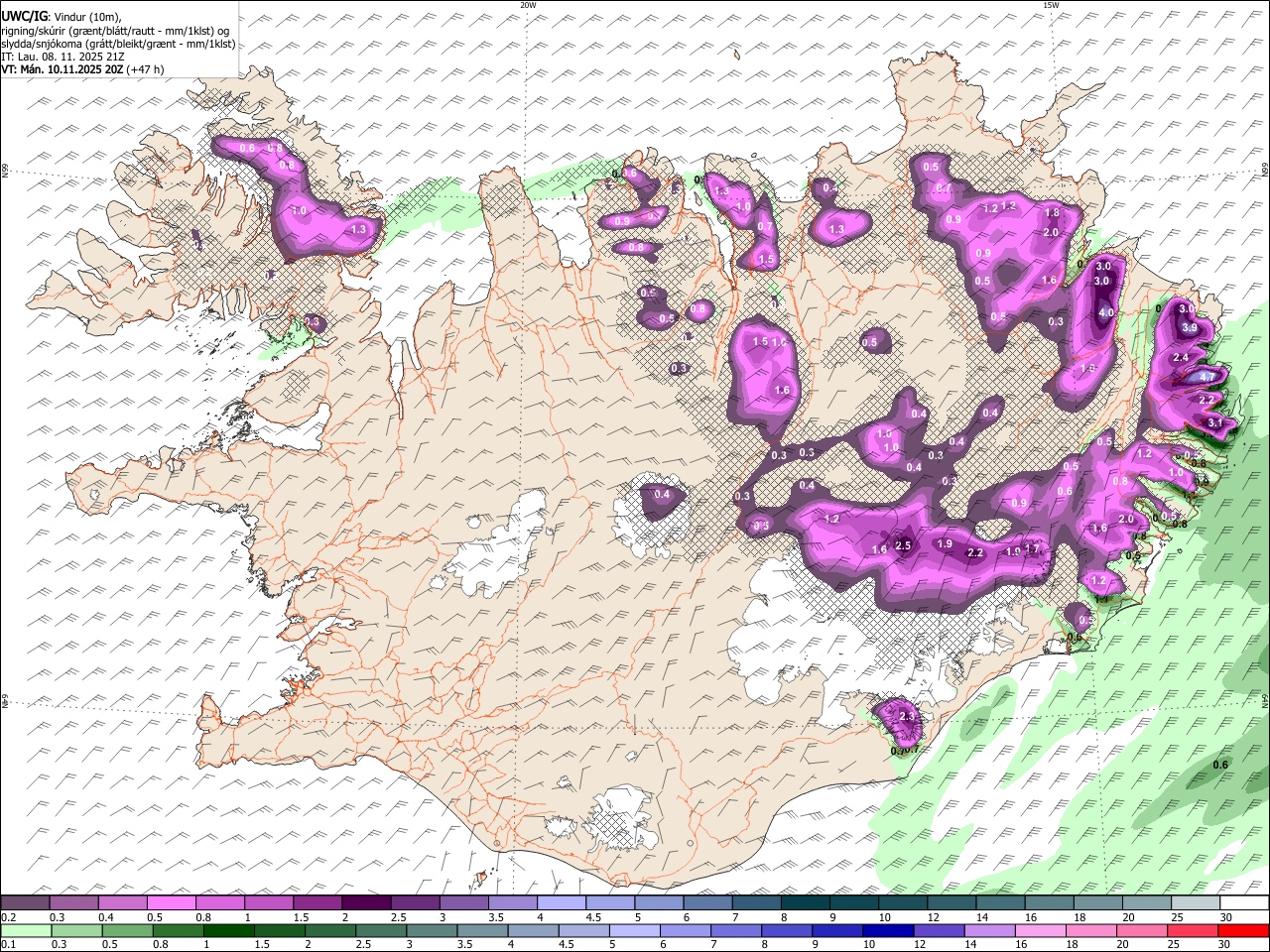The width and height of the screenshot is (1270, 952).
Task: Click the lavender 14–16 rain legend swatch
Action: tap(990, 930)
